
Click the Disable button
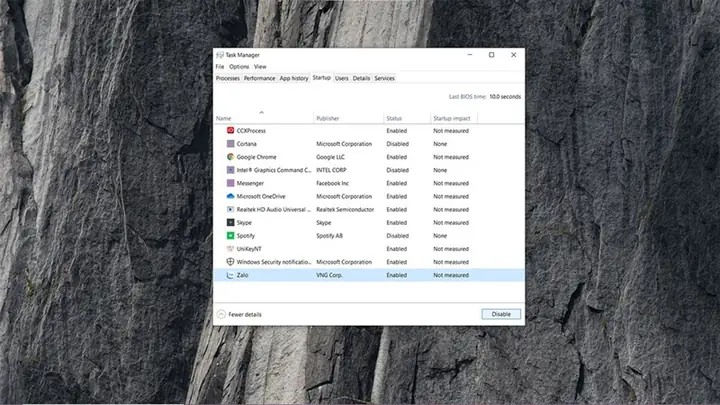[501, 314]
